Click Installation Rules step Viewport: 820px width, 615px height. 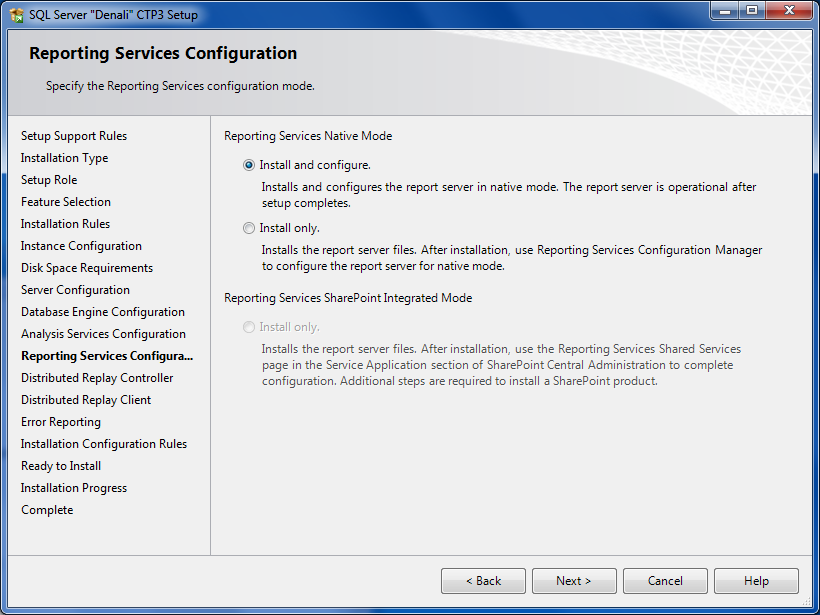(x=65, y=224)
